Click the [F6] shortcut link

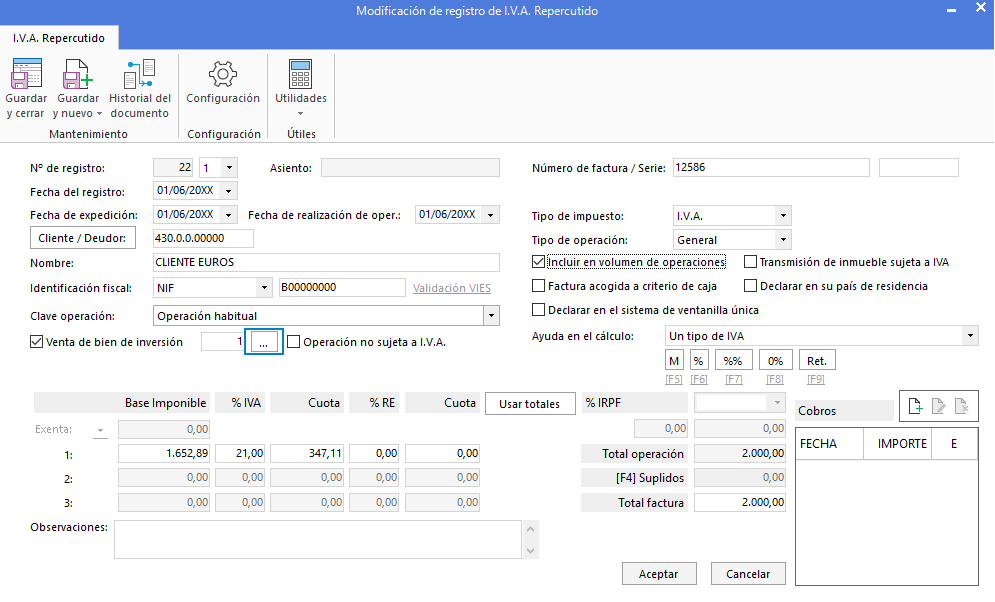click(x=699, y=379)
